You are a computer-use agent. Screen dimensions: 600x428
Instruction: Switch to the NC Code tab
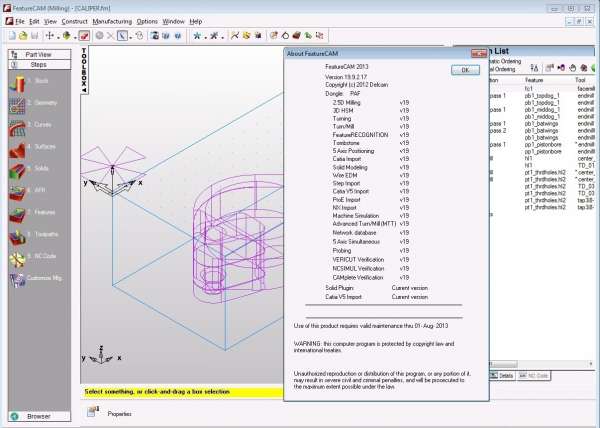534,376
